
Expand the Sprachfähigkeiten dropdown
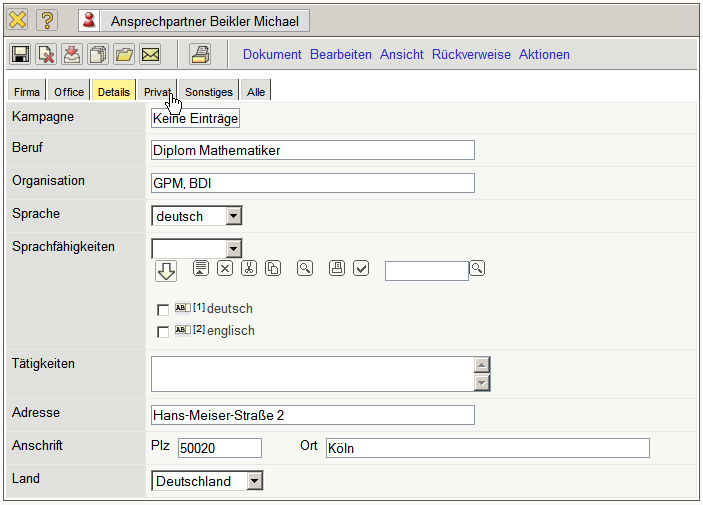pos(233,248)
